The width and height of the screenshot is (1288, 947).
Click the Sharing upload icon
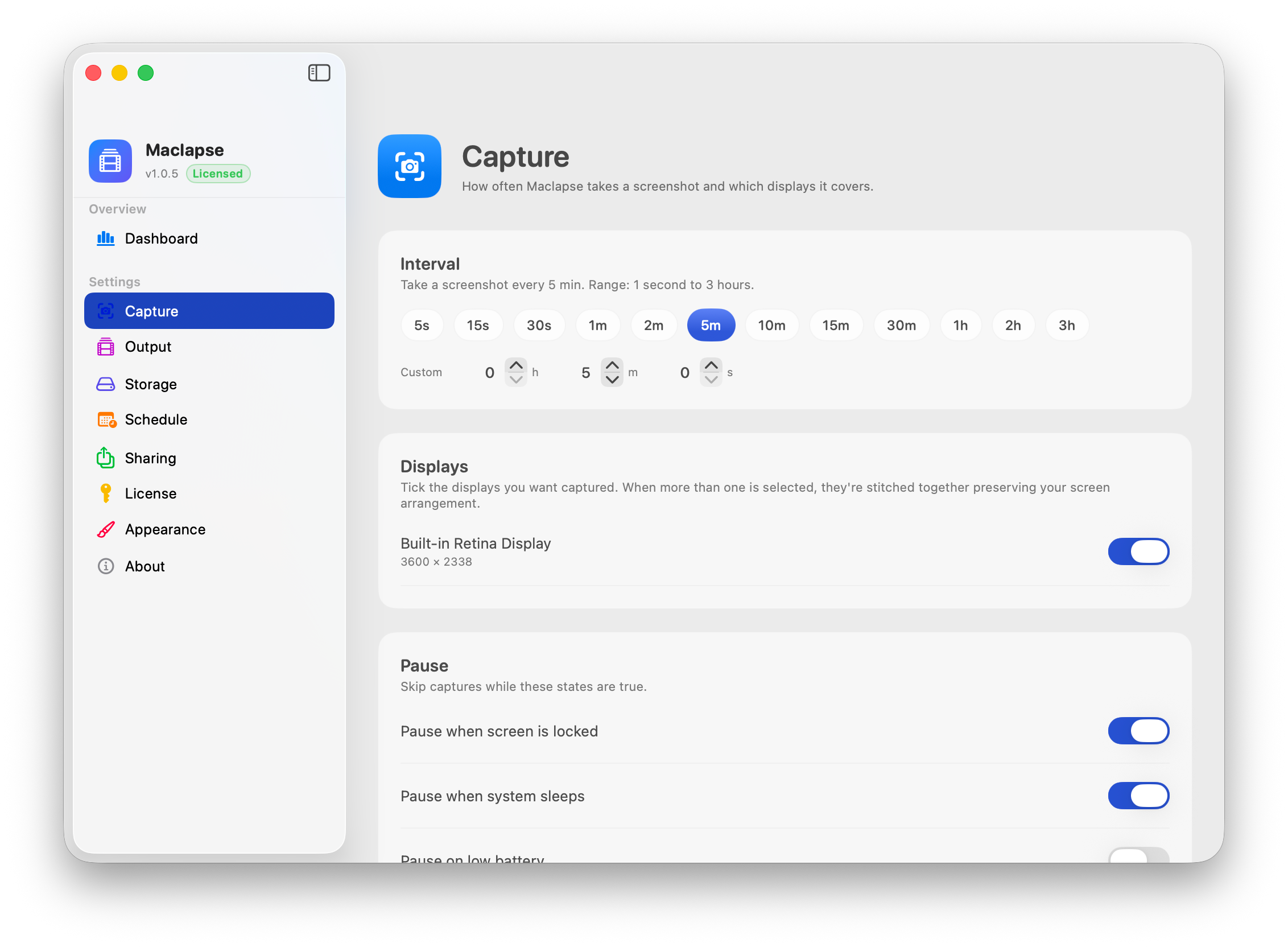(x=105, y=458)
